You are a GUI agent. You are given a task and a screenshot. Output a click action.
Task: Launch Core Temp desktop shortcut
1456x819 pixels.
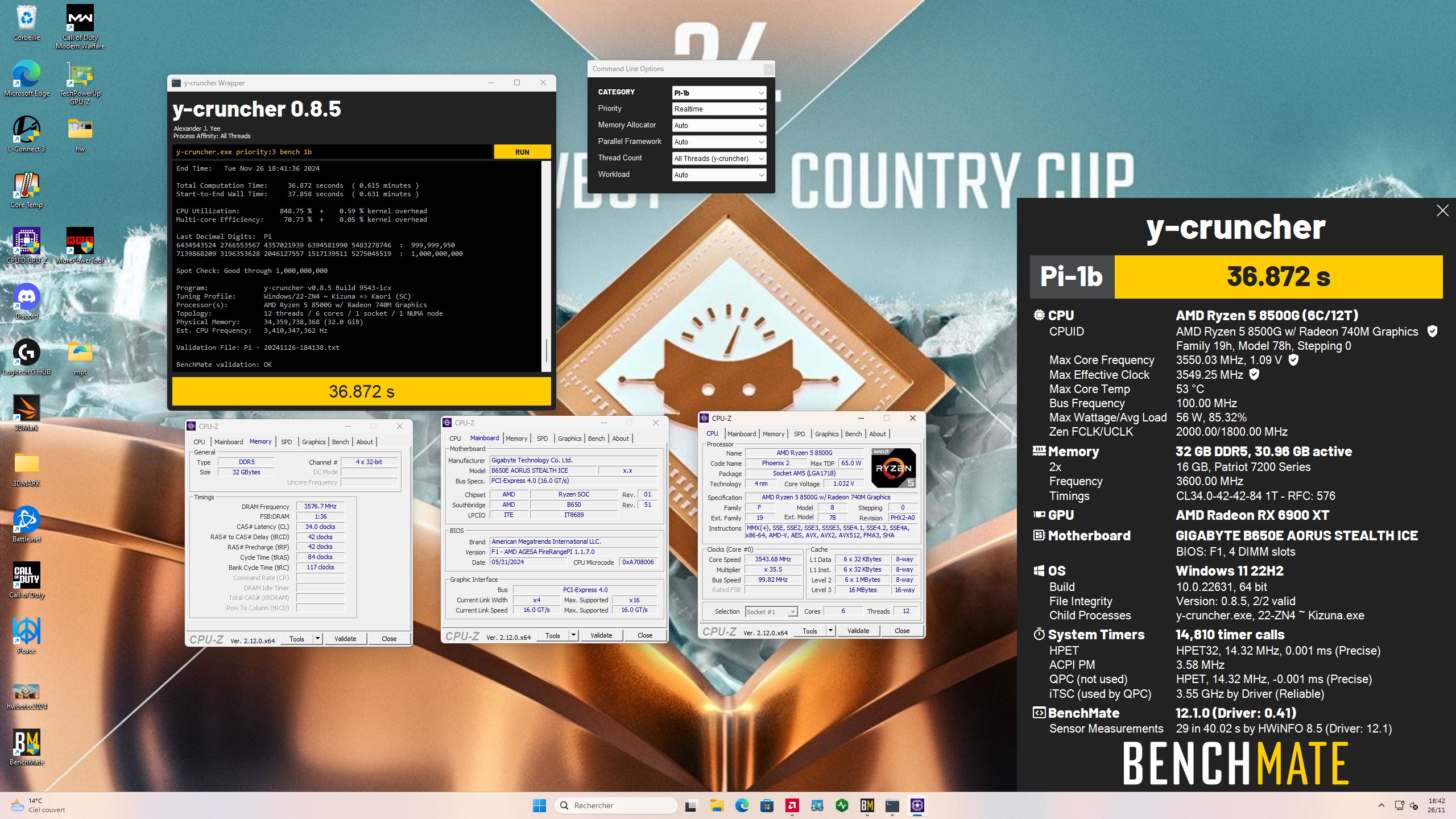coord(26,190)
